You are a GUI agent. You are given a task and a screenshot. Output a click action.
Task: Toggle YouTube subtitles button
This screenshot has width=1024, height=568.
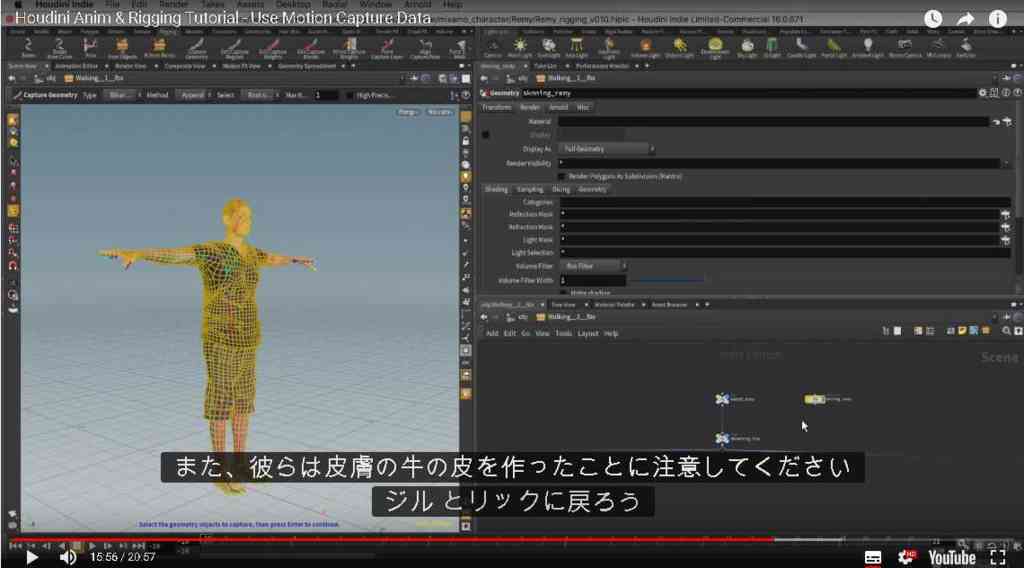[872, 558]
